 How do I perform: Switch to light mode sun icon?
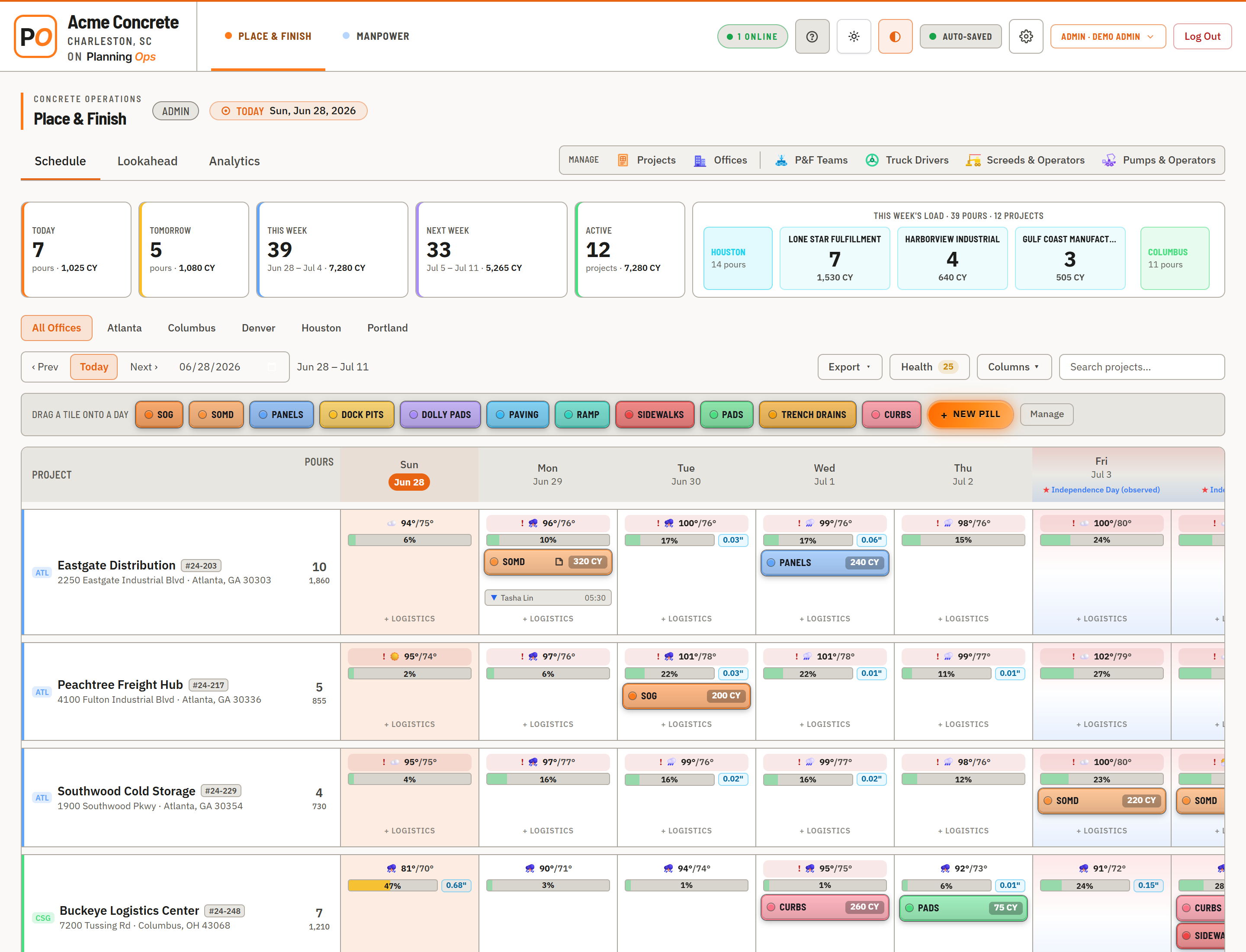[x=853, y=36]
